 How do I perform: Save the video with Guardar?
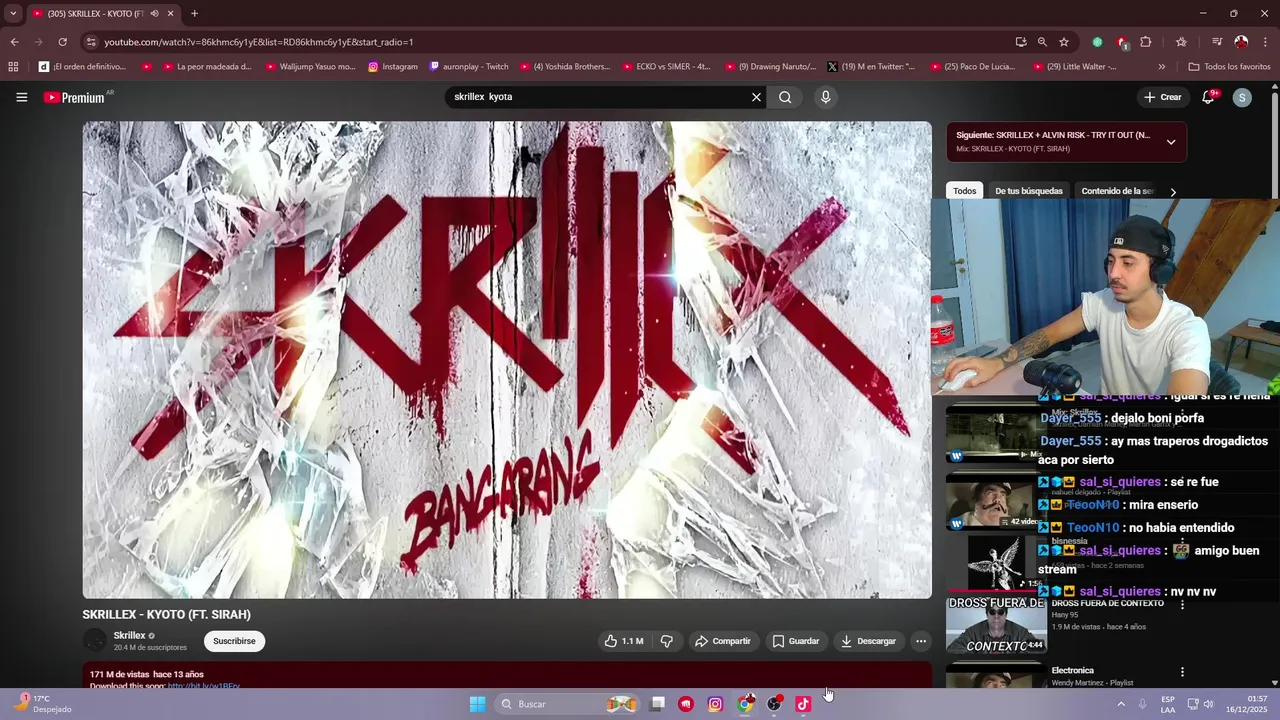pyautogui.click(x=796, y=641)
